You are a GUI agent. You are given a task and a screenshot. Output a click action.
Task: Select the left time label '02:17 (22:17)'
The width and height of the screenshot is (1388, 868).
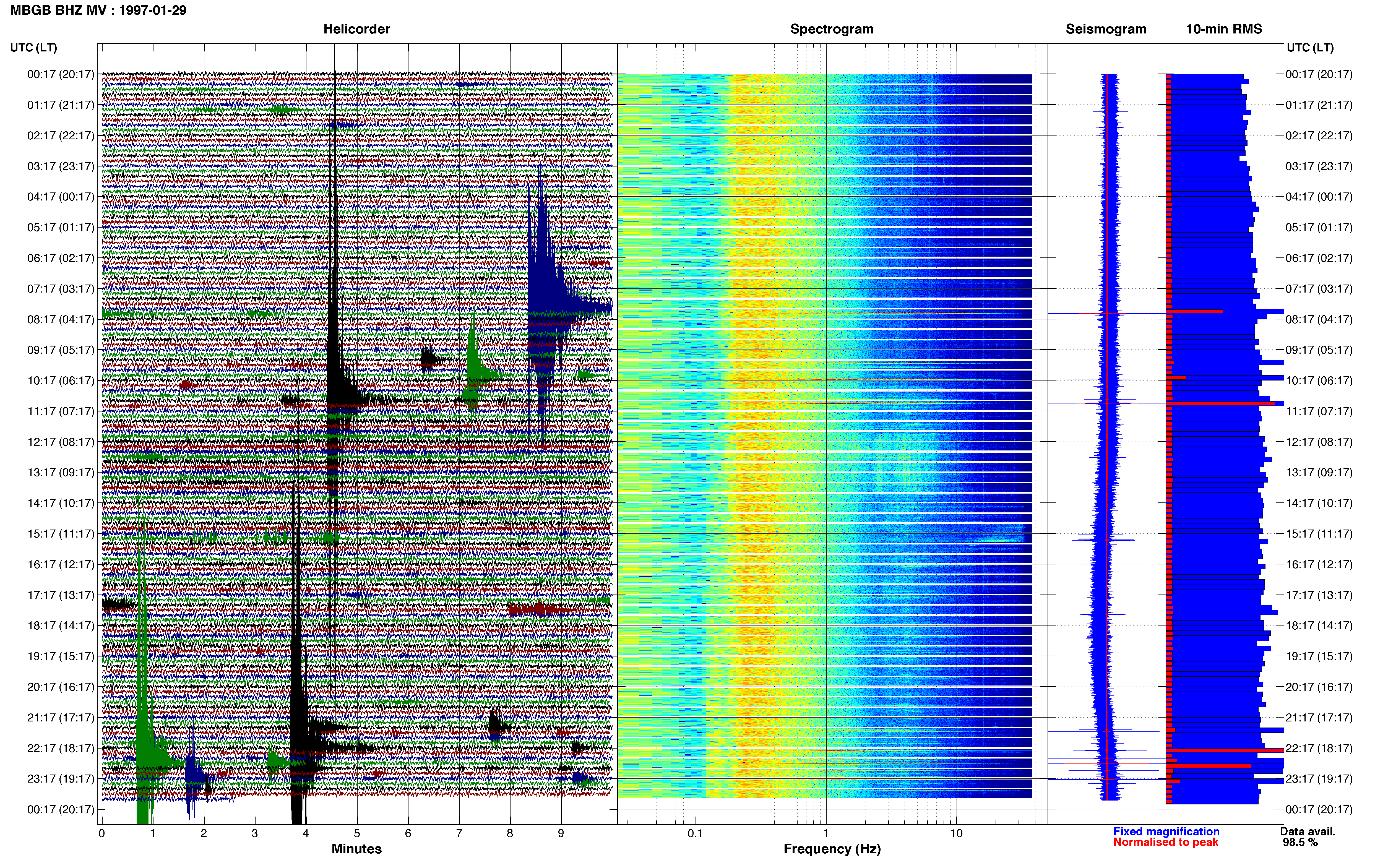[61, 135]
